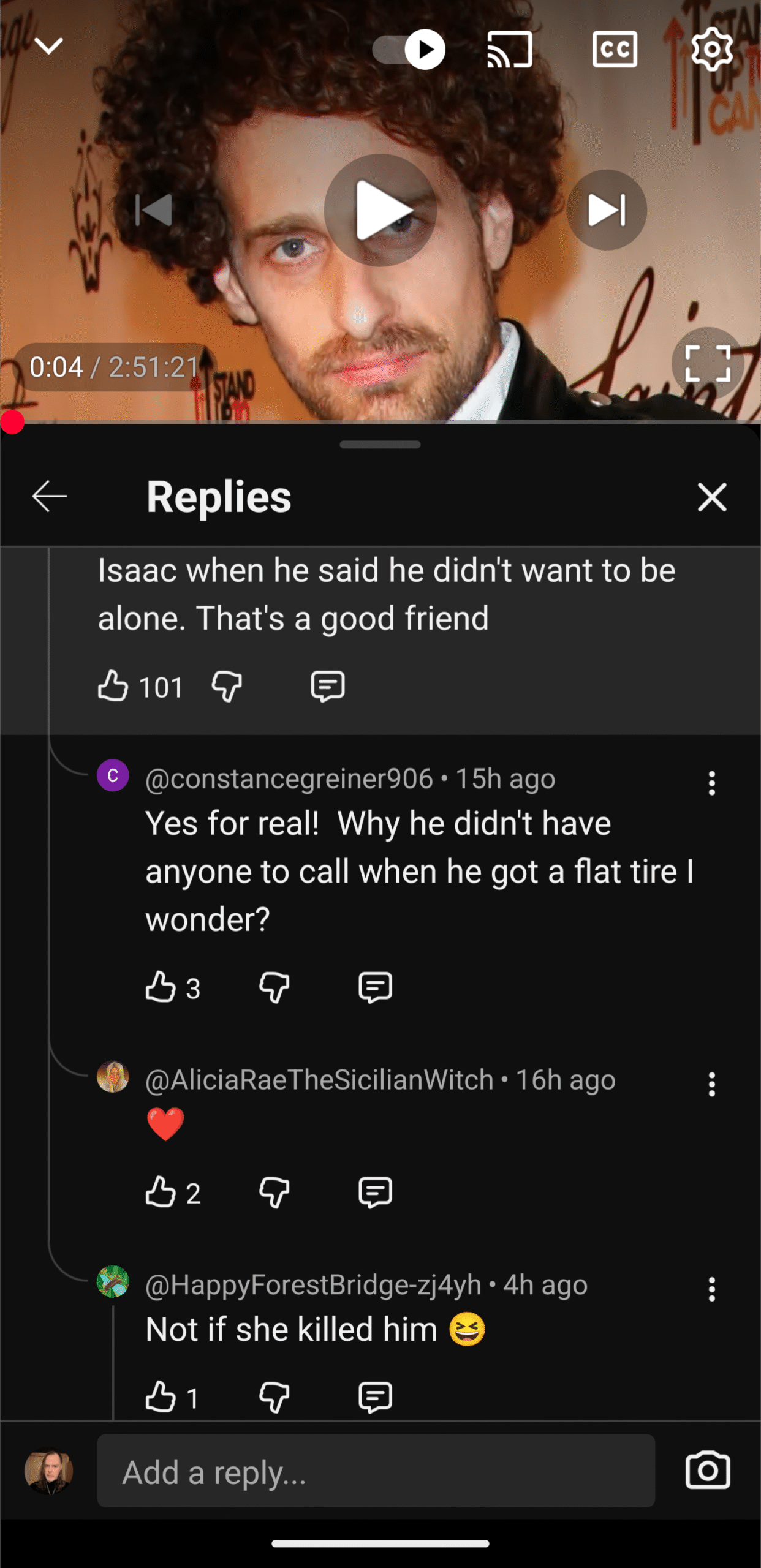Tap the Add a reply field
This screenshot has height=1568, width=761.
point(376,1471)
